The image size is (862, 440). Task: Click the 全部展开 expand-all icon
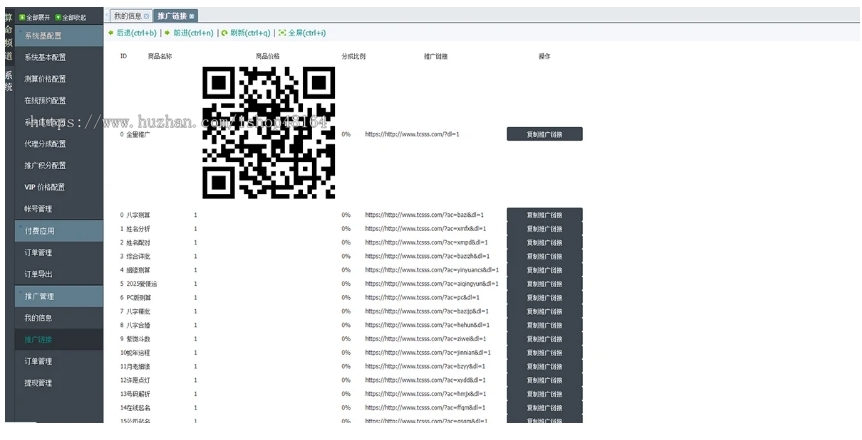pos(22,18)
